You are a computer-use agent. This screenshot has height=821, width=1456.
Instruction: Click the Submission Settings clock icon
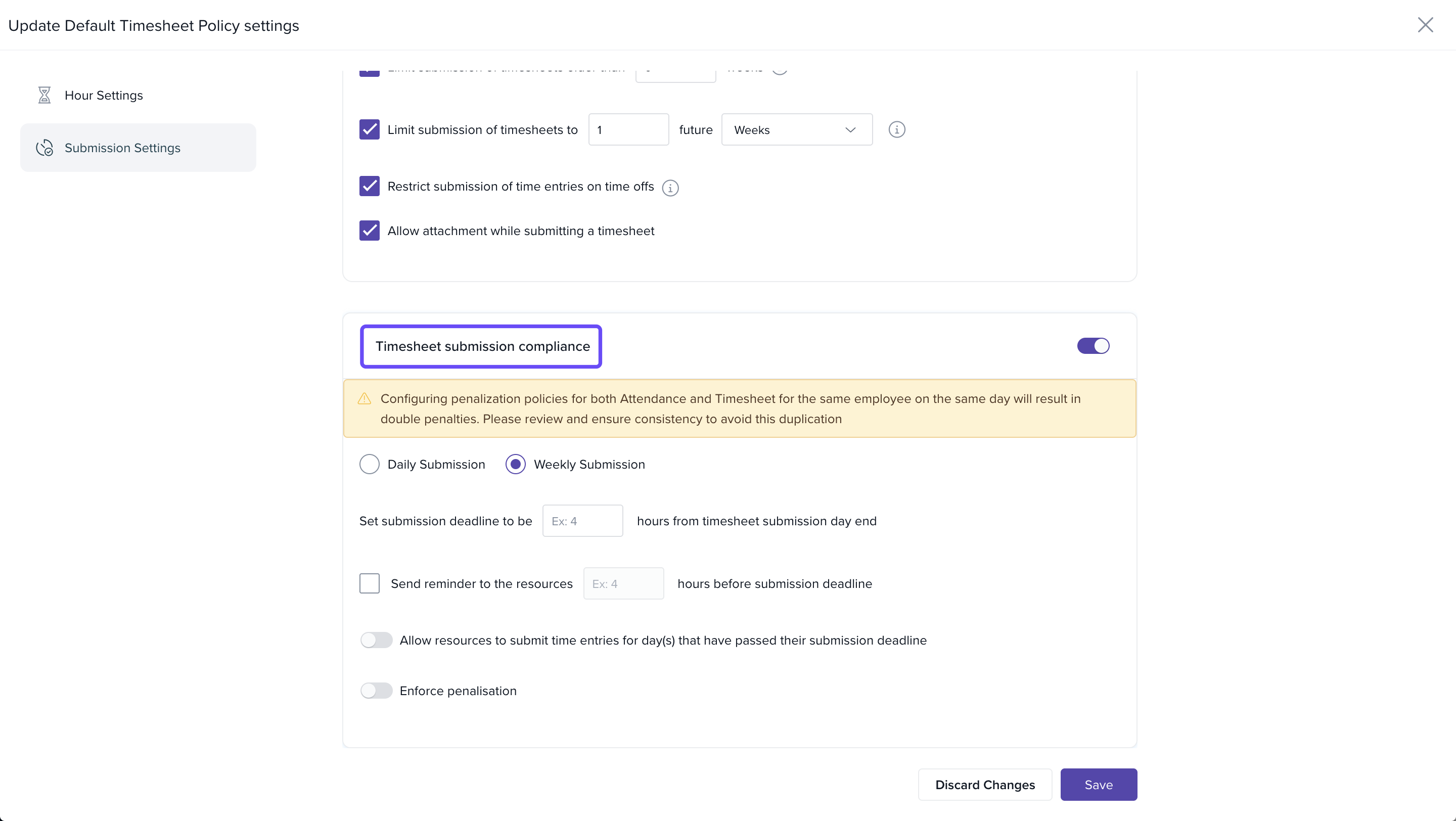tap(44, 148)
